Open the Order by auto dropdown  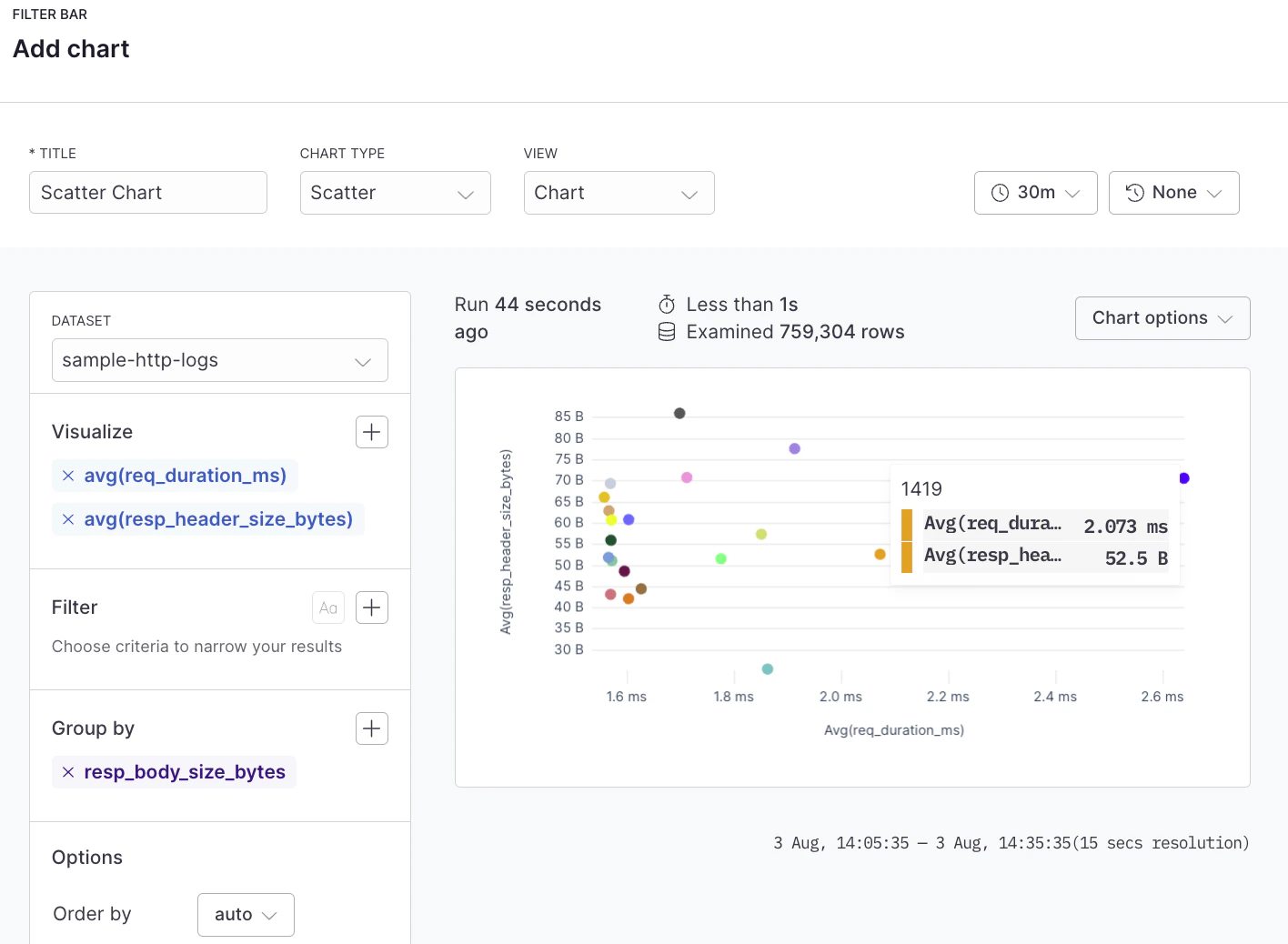(245, 914)
